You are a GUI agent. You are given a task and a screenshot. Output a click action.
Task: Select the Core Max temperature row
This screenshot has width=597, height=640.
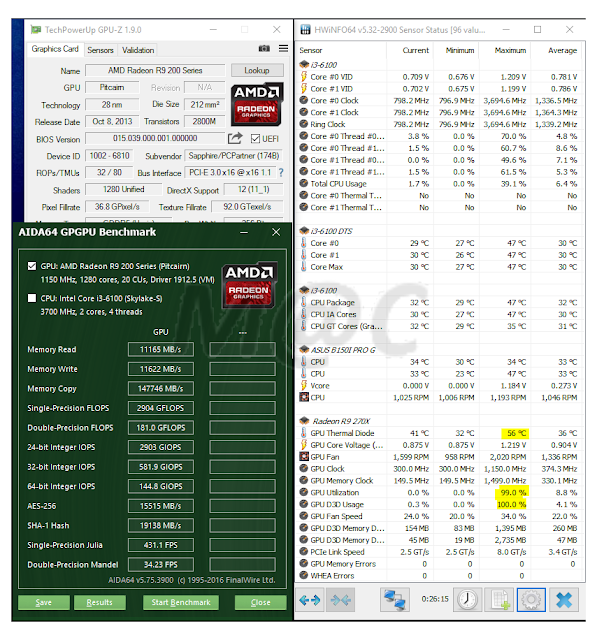click(x=439, y=267)
